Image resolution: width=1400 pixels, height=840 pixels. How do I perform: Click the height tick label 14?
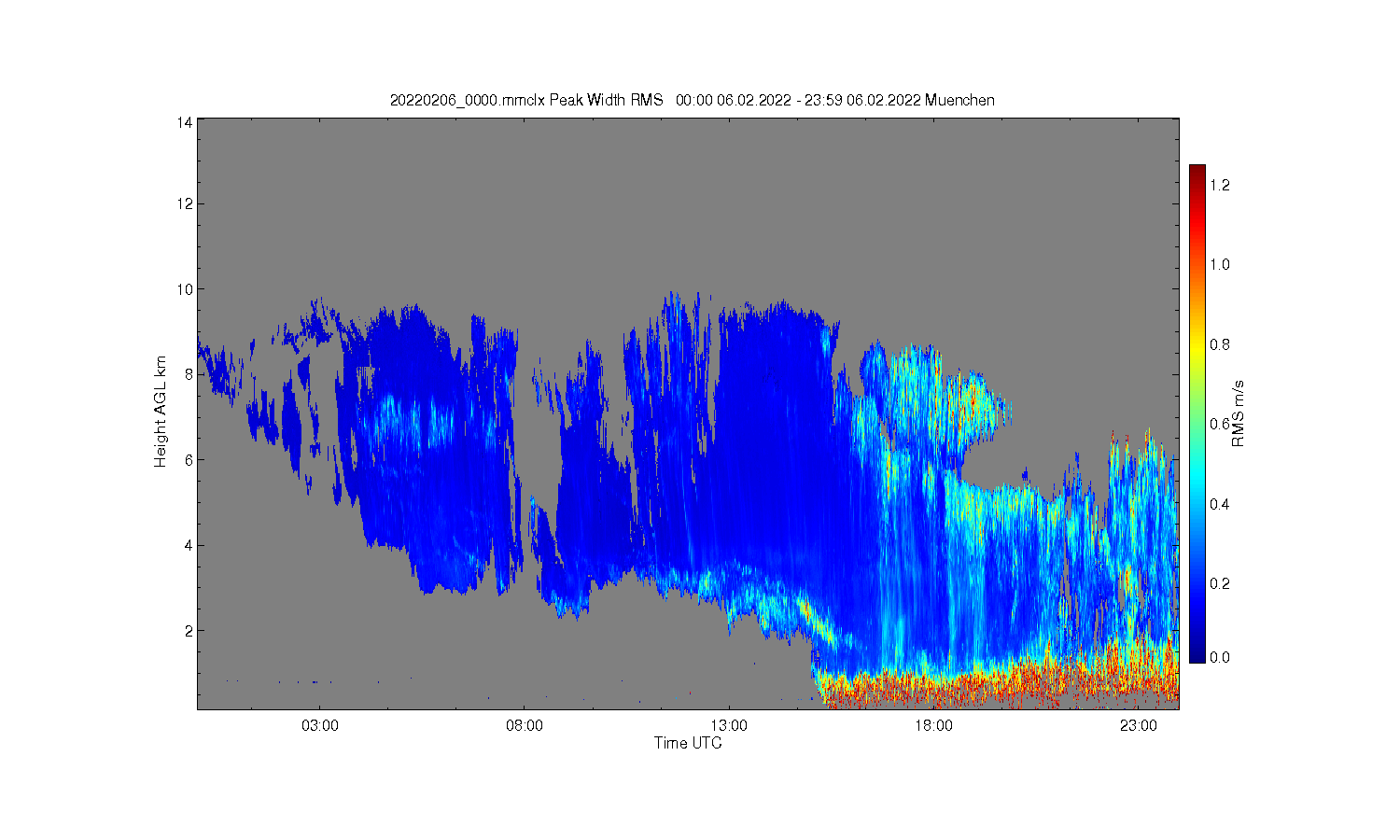tap(186, 122)
